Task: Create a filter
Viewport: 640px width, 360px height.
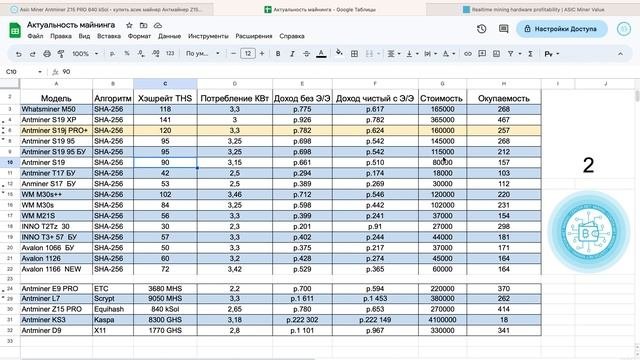Action: coord(510,53)
